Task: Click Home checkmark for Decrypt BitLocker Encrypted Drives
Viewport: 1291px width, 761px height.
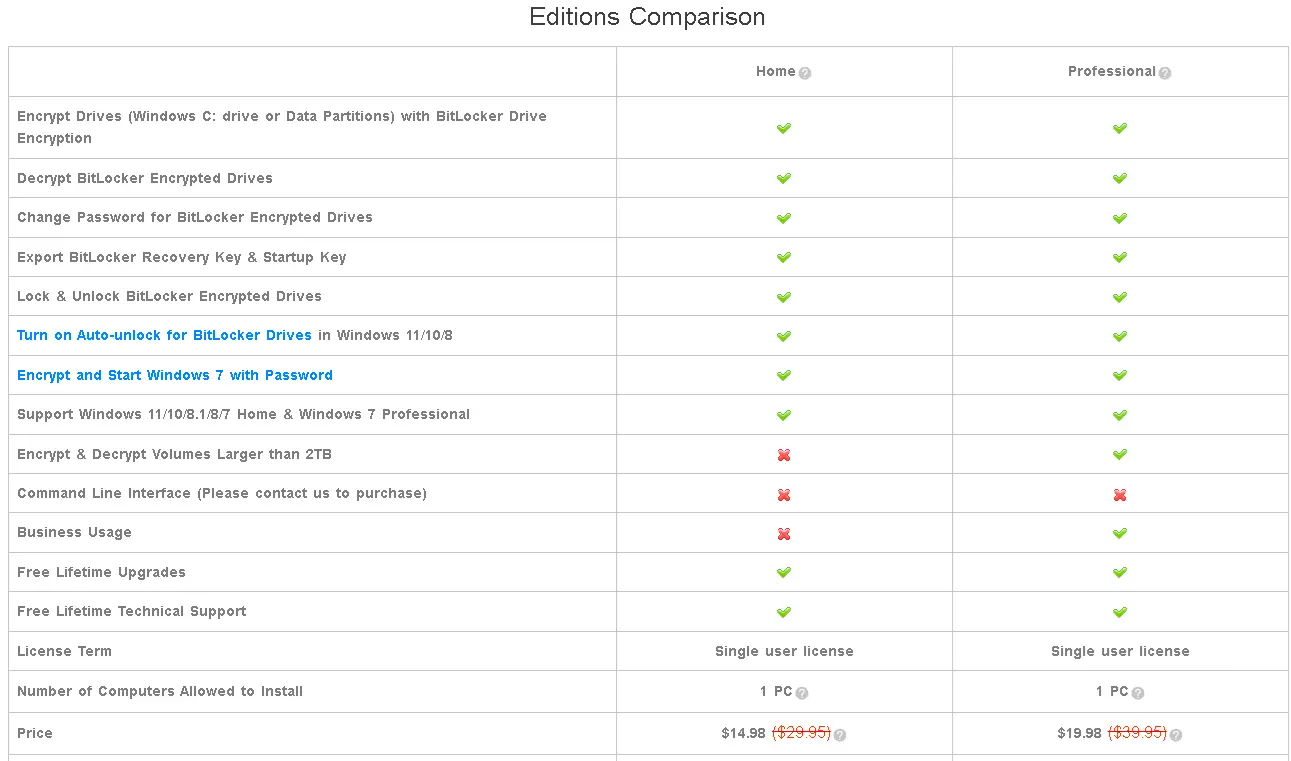Action: coord(784,179)
